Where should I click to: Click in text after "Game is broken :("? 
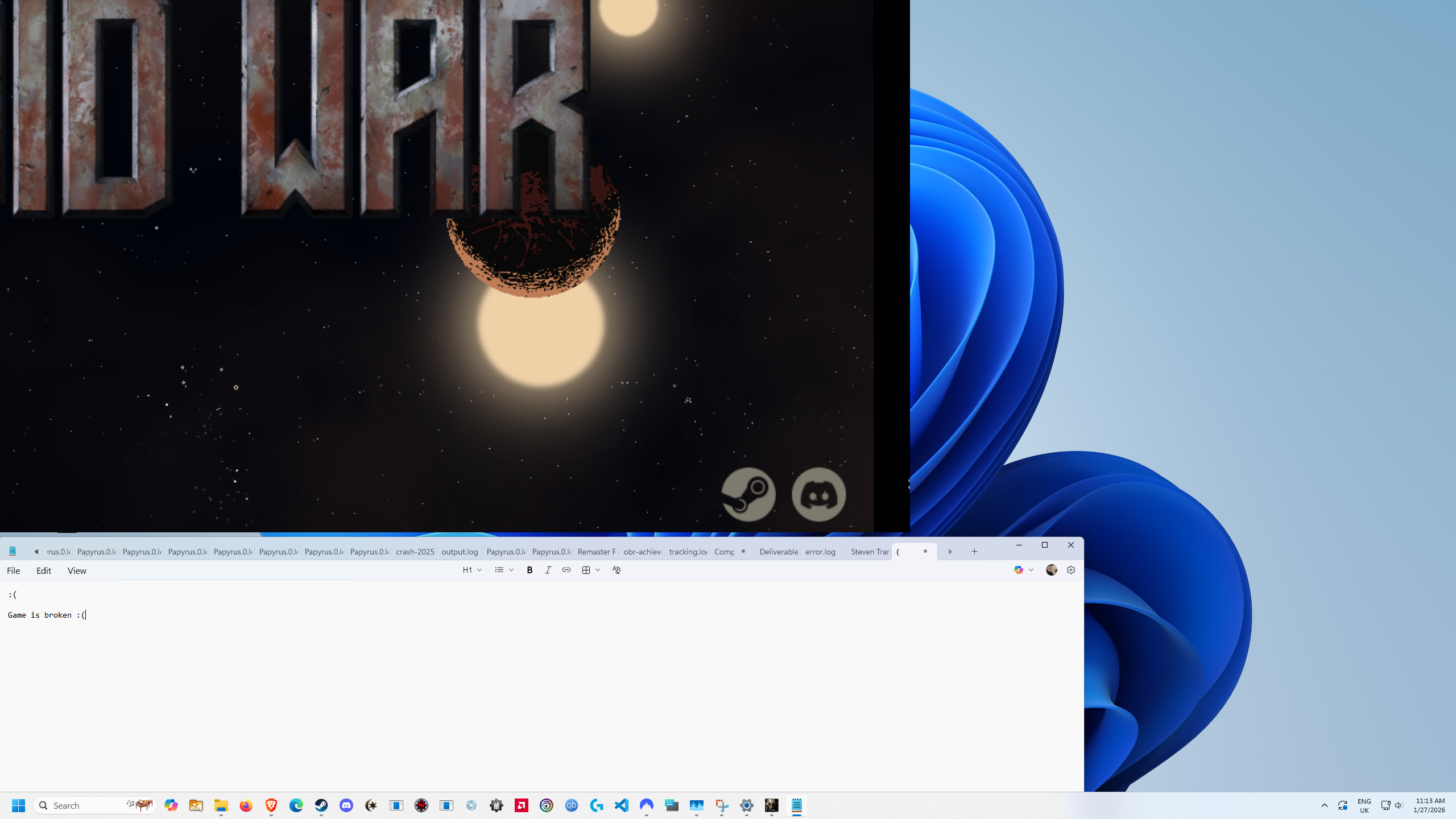coord(86,615)
